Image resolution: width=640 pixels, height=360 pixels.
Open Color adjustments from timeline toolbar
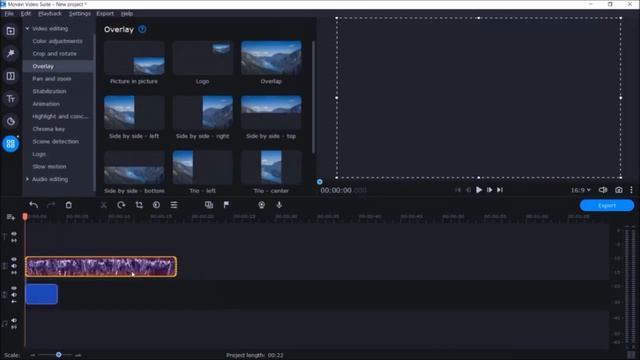(156, 205)
